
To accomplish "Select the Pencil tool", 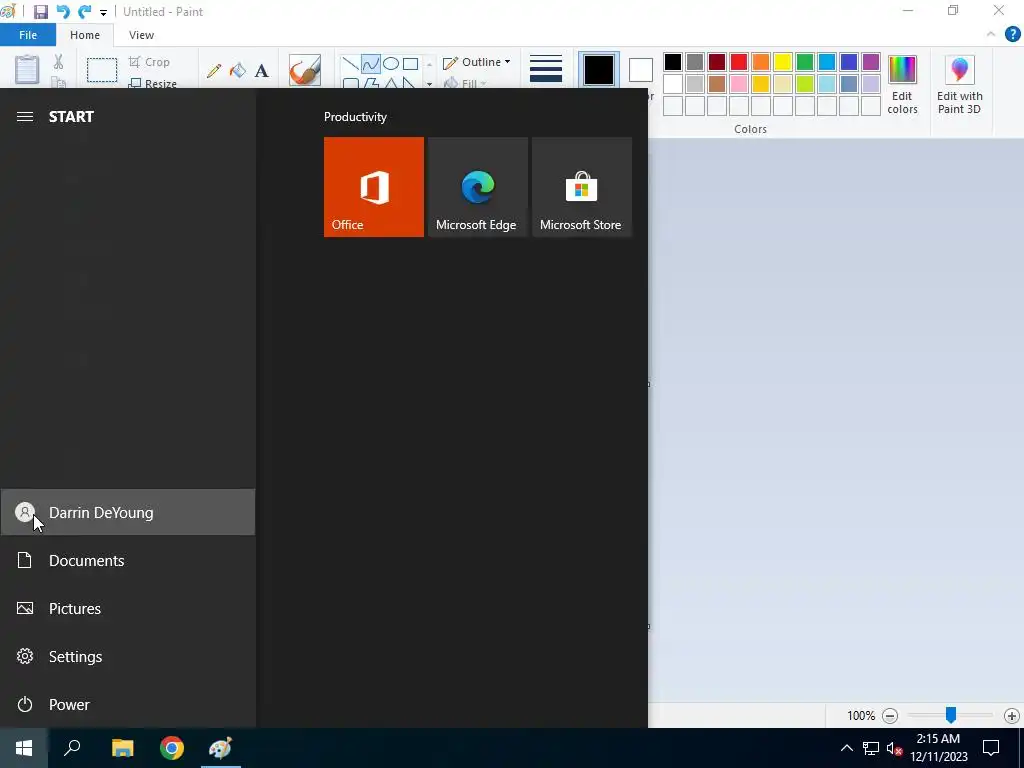I will coord(214,71).
